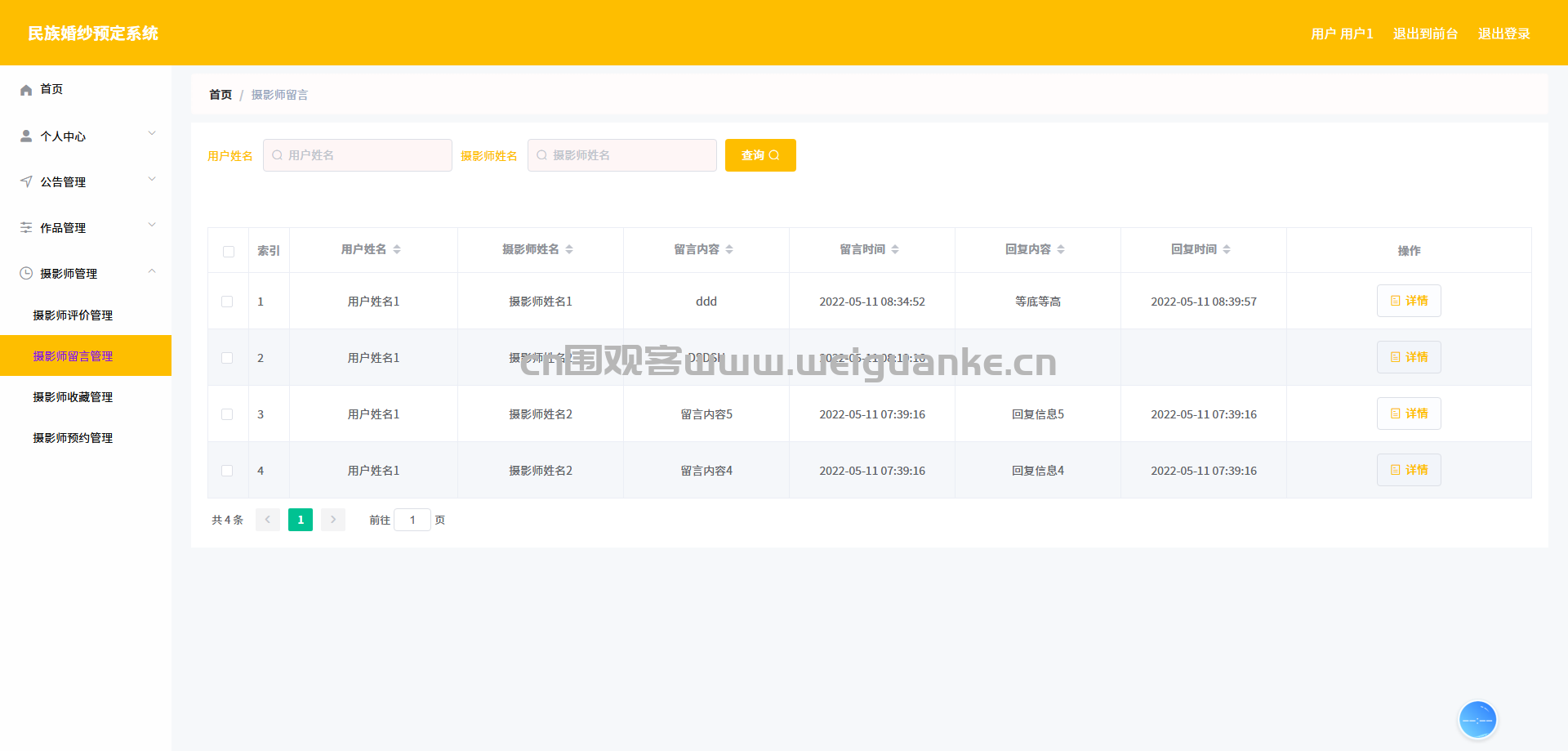This screenshot has width=1568, height=751.
Task: Click the 留言内容 cell ddd
Action: [706, 302]
